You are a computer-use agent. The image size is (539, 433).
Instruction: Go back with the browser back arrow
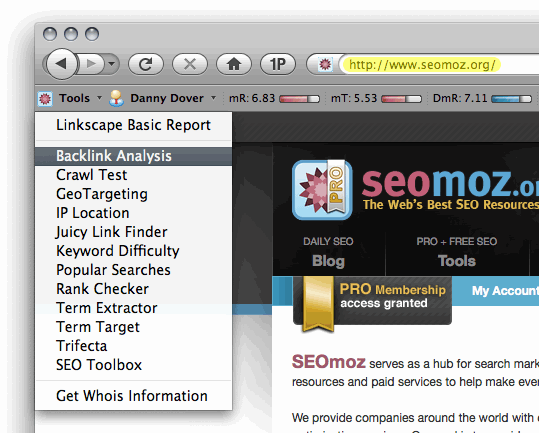pyautogui.click(x=62, y=64)
